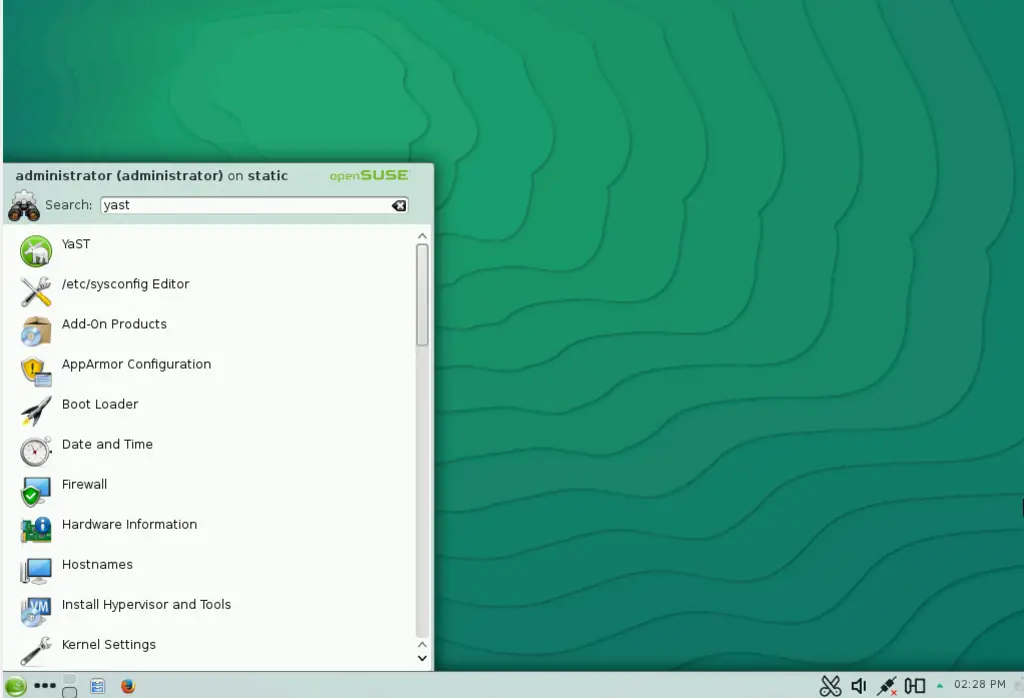Open the three-dot activities button in panel
Screen dimensions: 1024x698
click(44, 686)
